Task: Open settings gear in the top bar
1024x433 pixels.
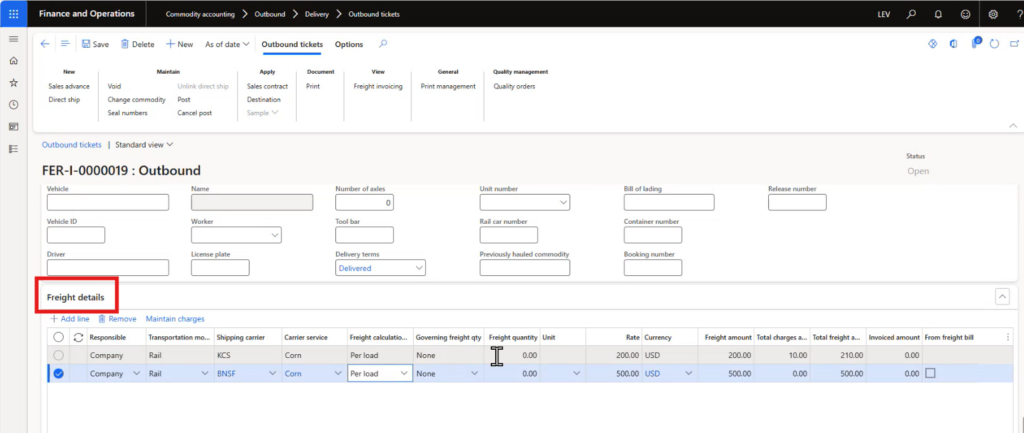Action: (993, 14)
